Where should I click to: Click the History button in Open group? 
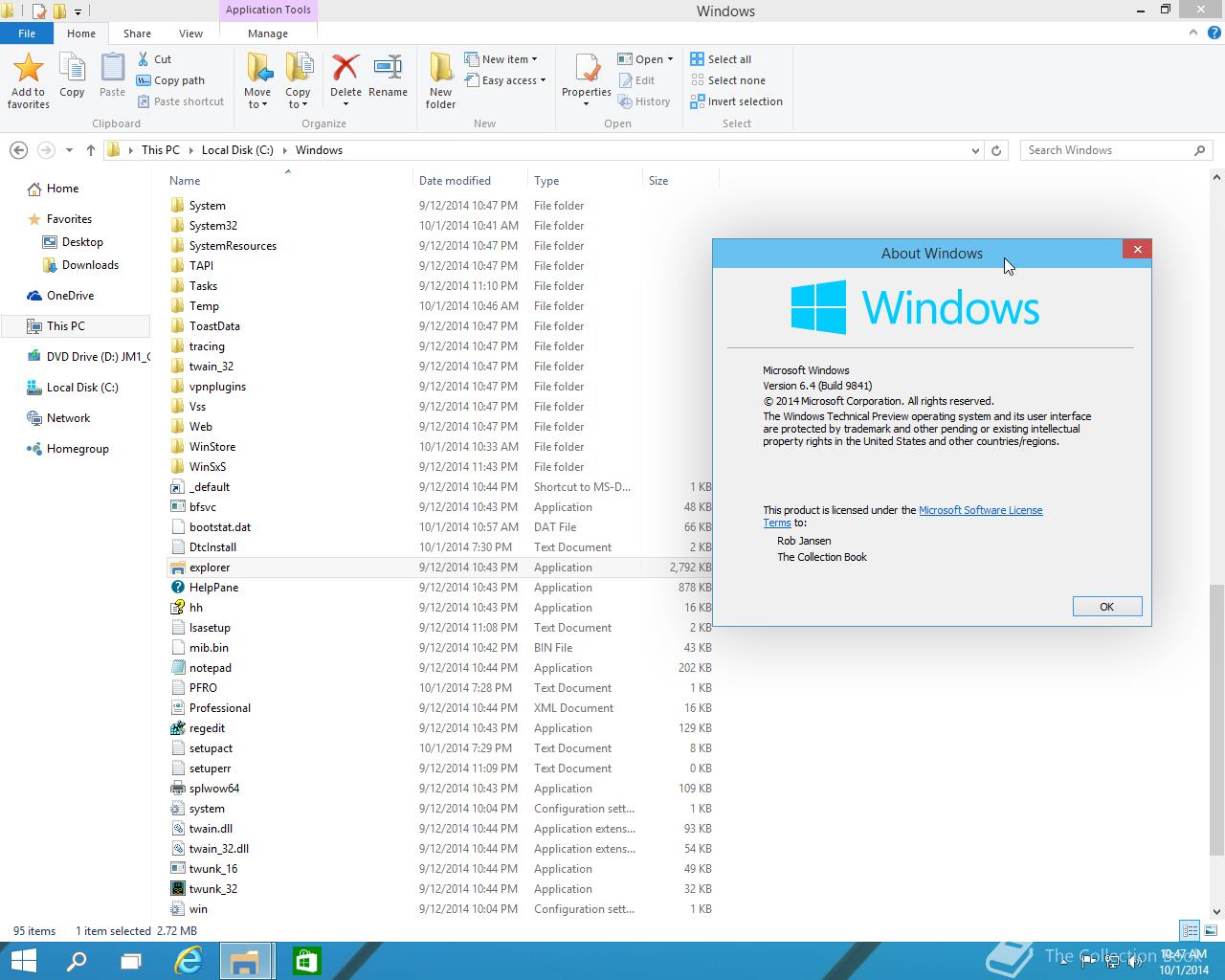point(644,101)
